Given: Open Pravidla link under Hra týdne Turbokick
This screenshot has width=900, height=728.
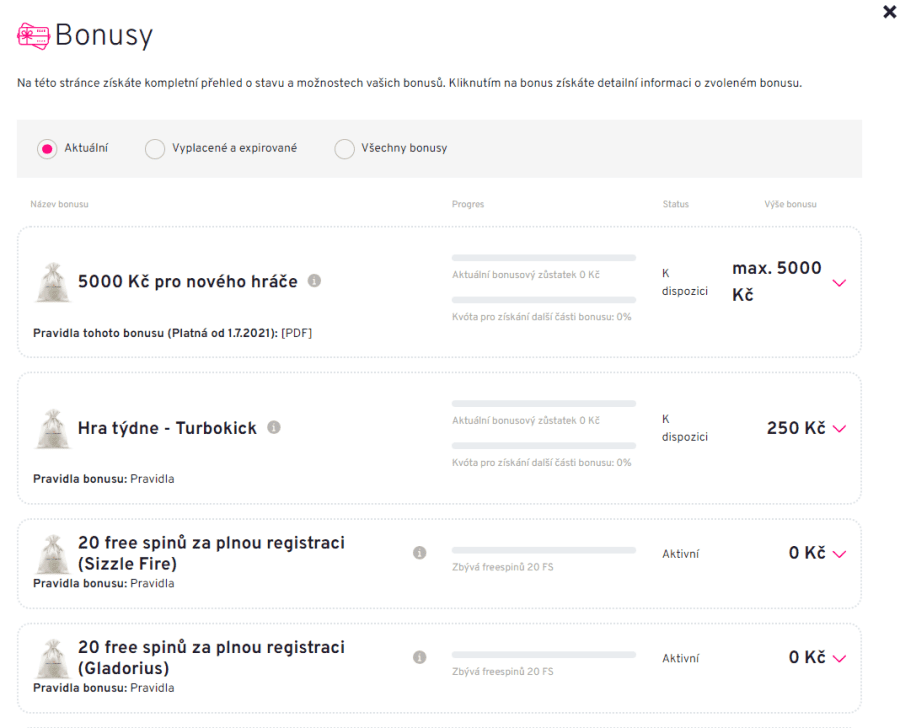Looking at the screenshot, I should point(152,479).
